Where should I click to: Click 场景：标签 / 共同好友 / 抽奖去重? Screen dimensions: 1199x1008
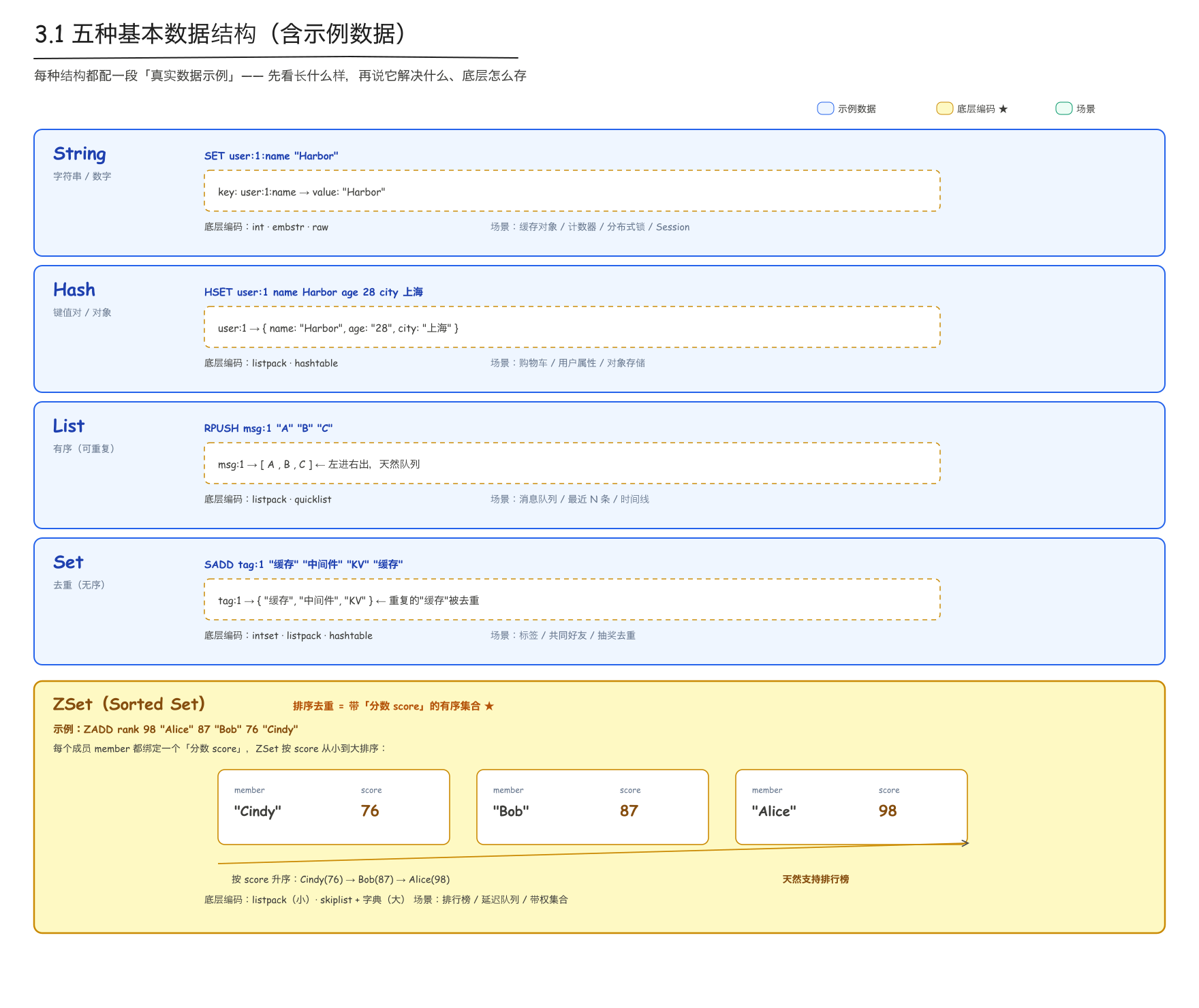(563, 635)
